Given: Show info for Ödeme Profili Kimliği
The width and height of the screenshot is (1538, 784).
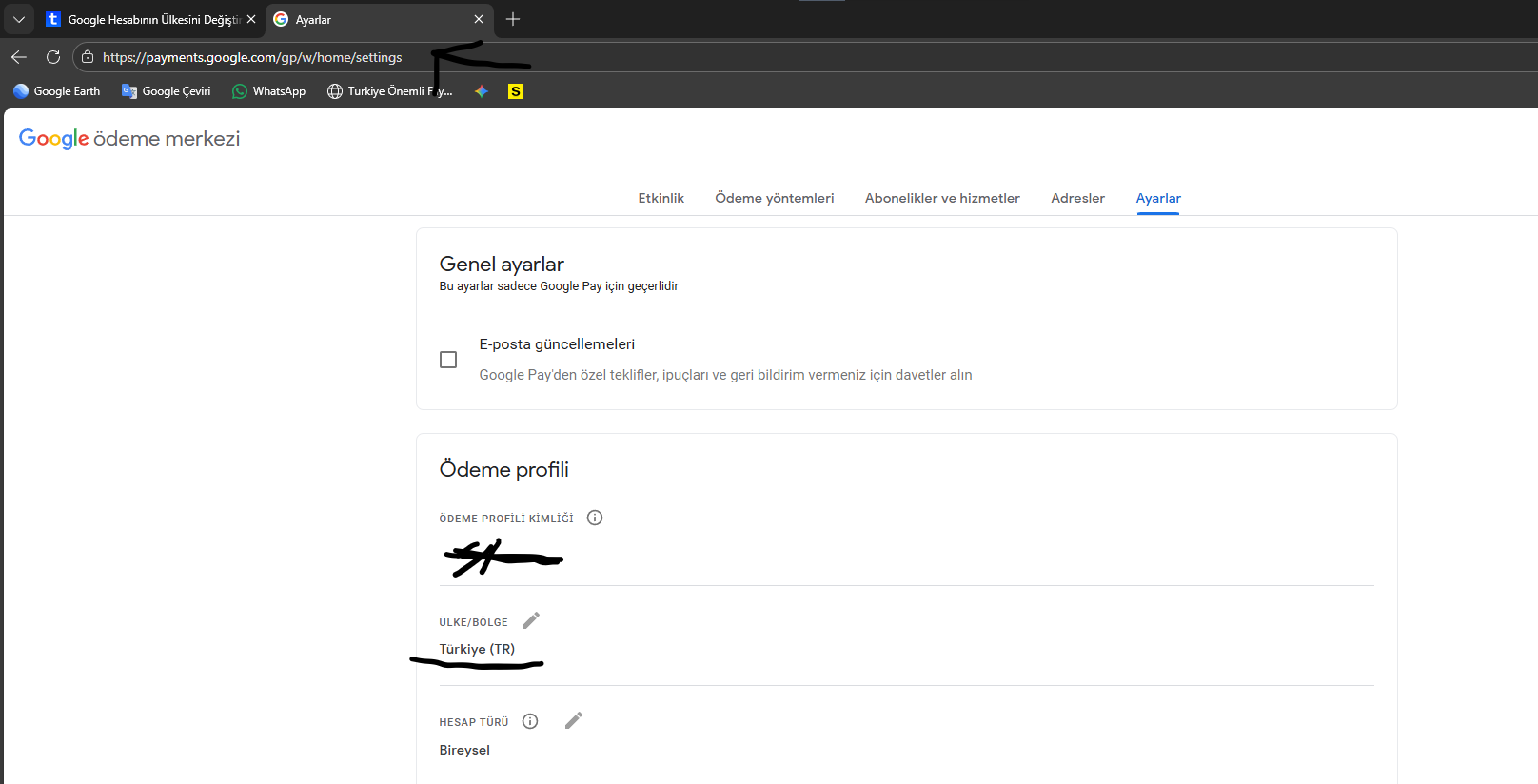Looking at the screenshot, I should [595, 518].
